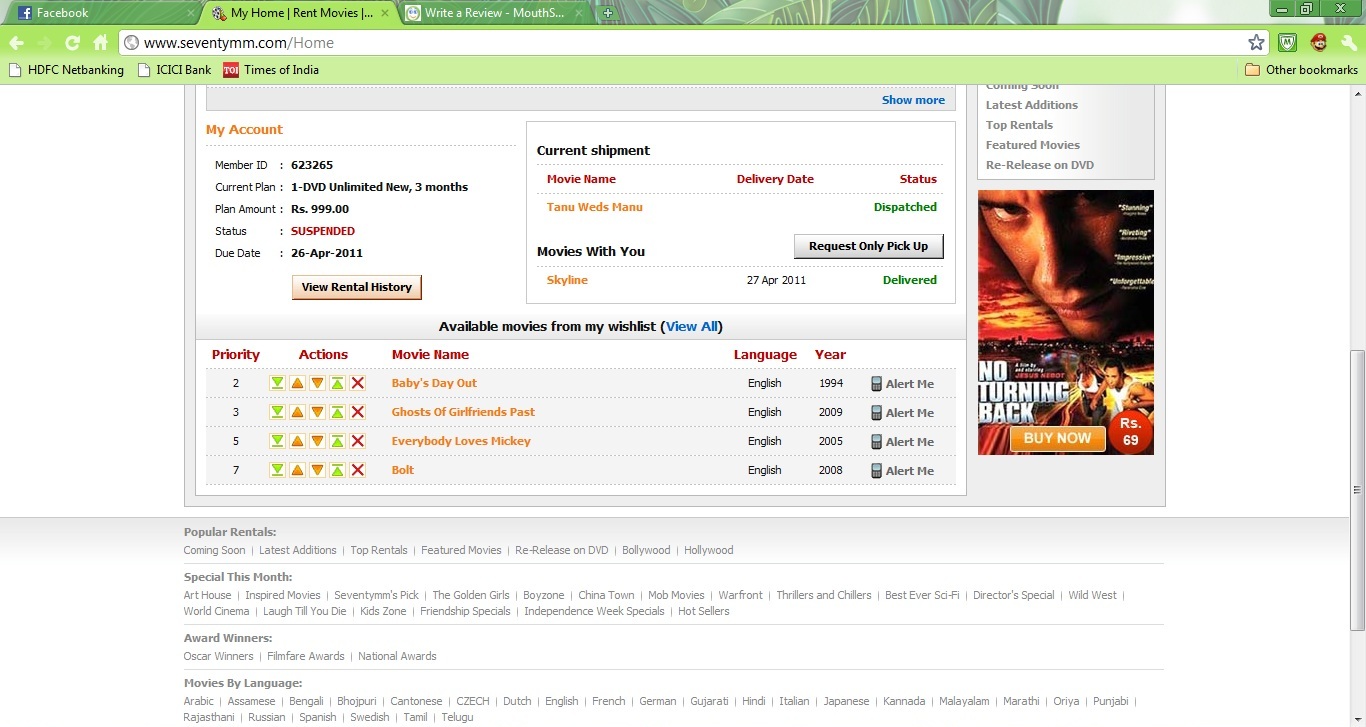Open the Other bookmarks folder
Screen dimensions: 1366x727
1301,70
